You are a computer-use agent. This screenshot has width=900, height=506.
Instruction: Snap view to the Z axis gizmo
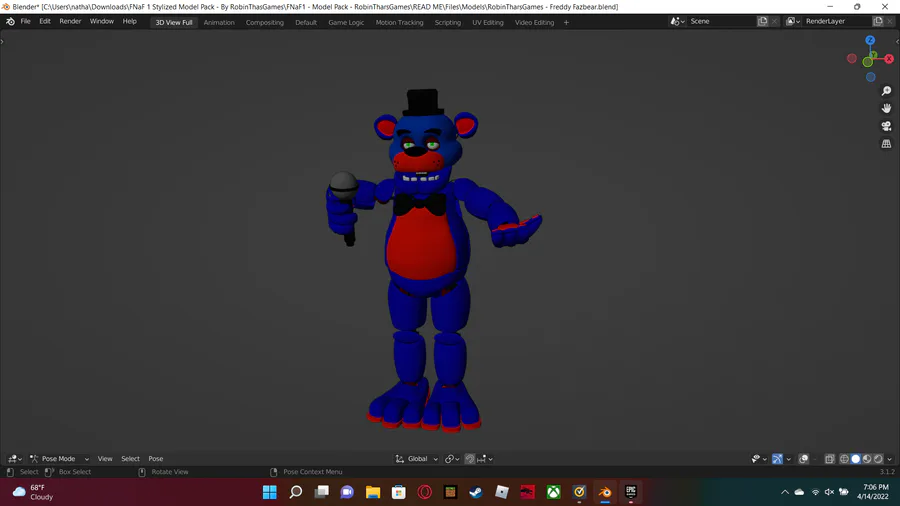click(870, 40)
